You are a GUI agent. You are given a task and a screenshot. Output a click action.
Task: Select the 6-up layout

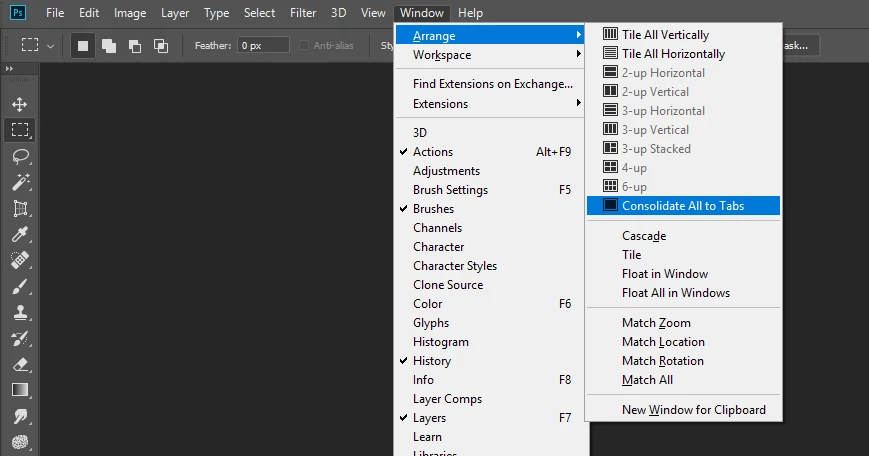tap(683, 187)
